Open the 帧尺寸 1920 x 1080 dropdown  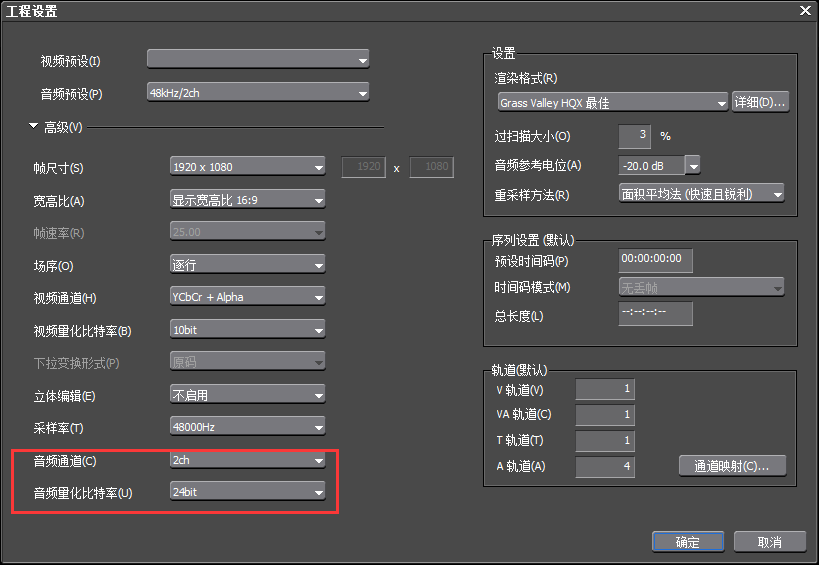click(248, 167)
